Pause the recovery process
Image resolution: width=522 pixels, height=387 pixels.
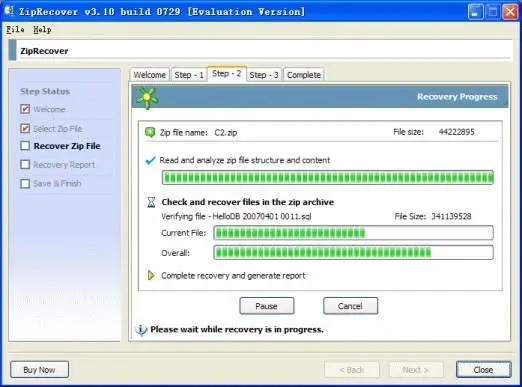pyautogui.click(x=267, y=306)
